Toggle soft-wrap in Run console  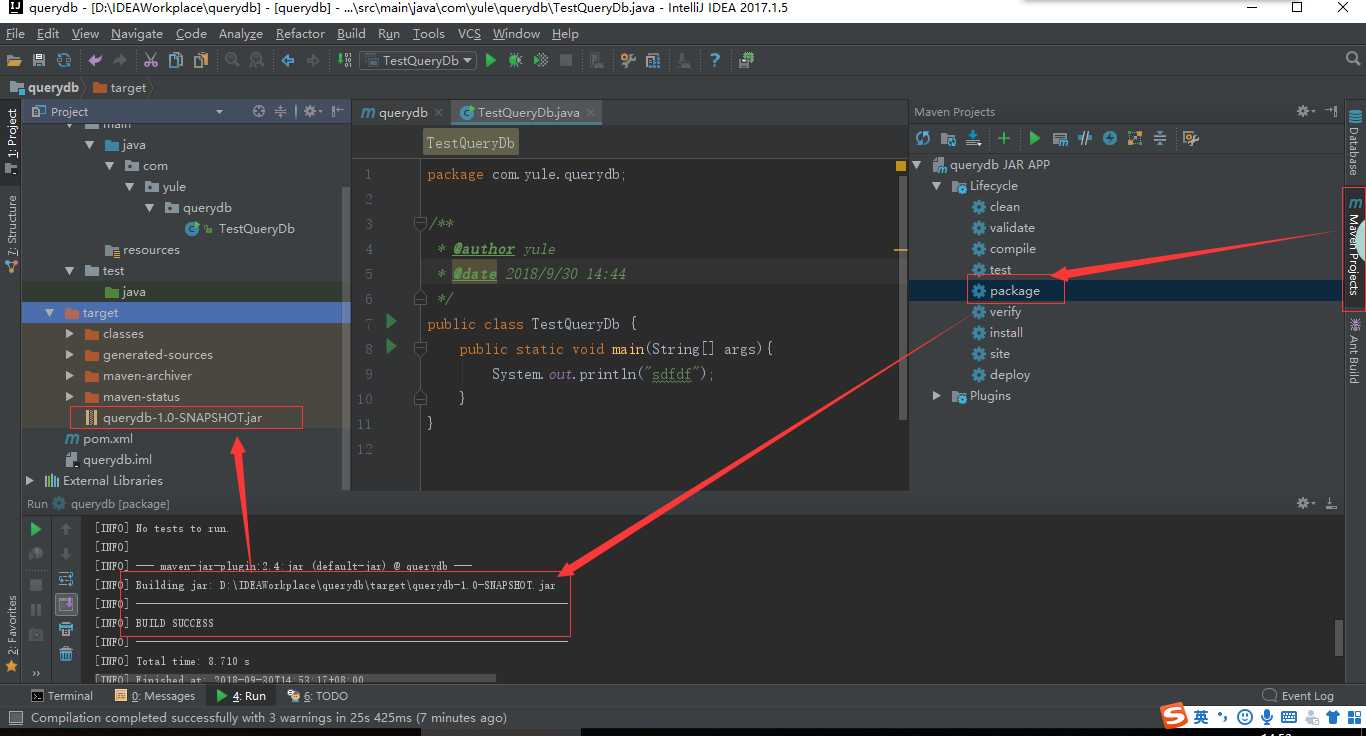pyautogui.click(x=66, y=579)
